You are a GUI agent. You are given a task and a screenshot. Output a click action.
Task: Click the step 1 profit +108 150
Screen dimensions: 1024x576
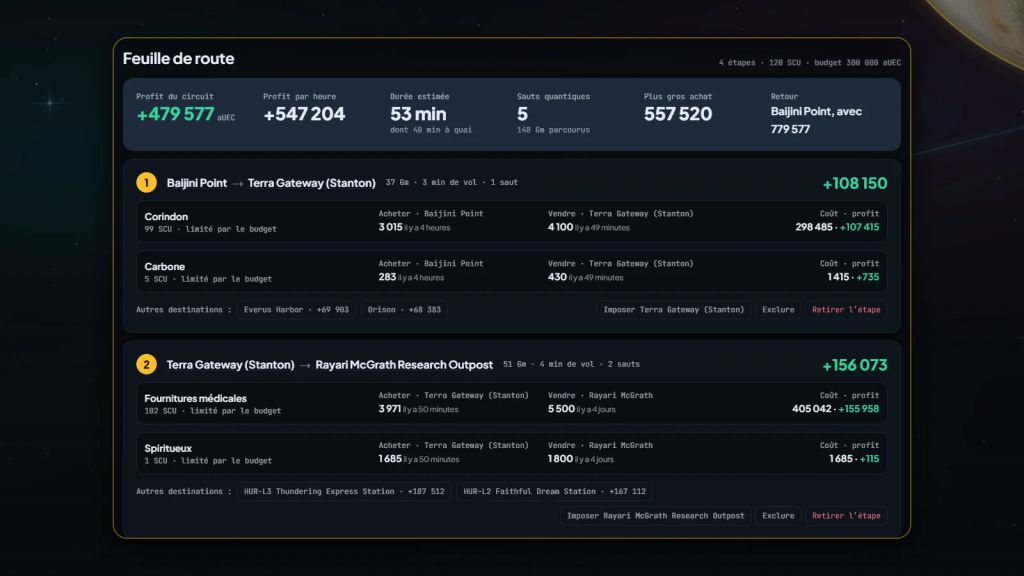coord(855,184)
